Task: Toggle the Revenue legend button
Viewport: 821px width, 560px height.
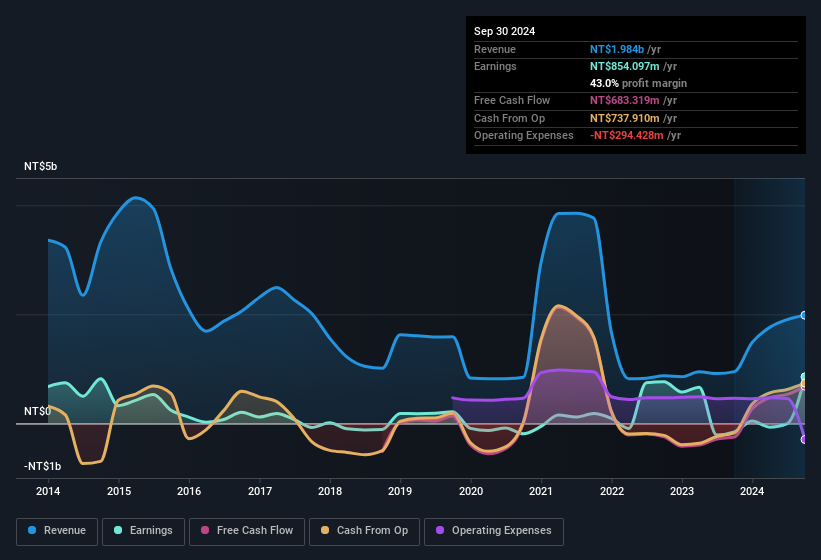Action: 57,531
